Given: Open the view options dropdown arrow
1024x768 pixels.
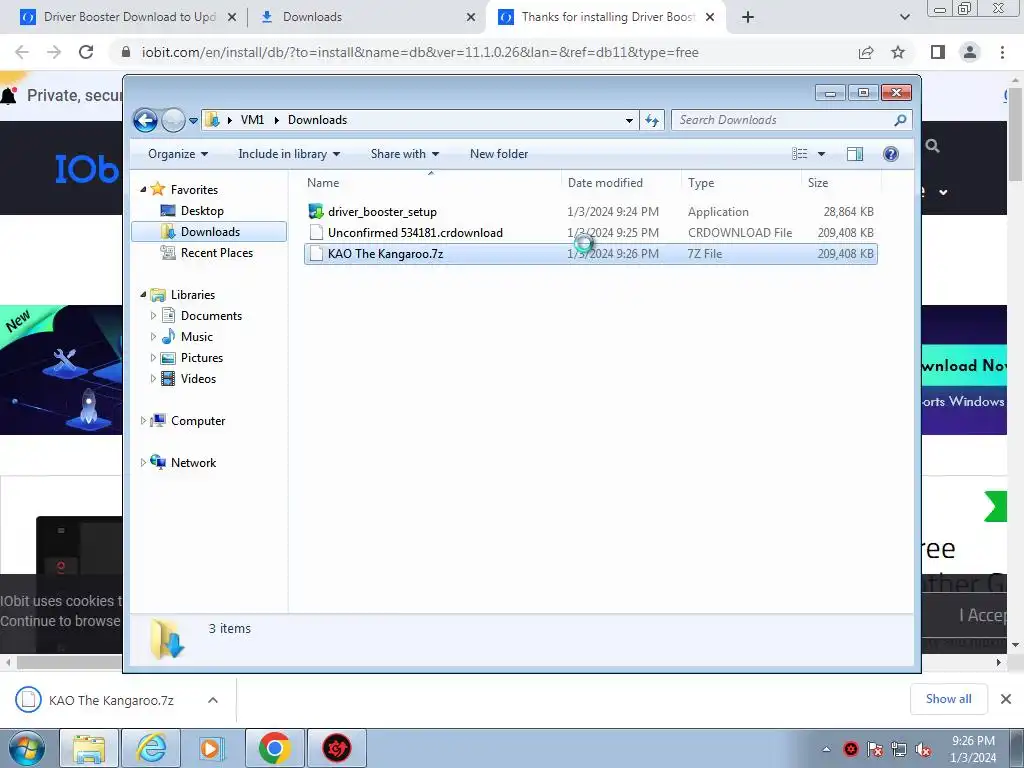Looking at the screenshot, I should (822, 154).
